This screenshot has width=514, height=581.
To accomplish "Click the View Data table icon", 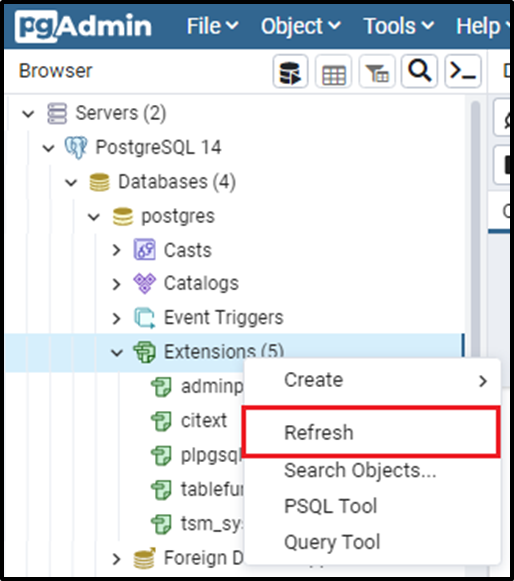I will click(x=334, y=71).
